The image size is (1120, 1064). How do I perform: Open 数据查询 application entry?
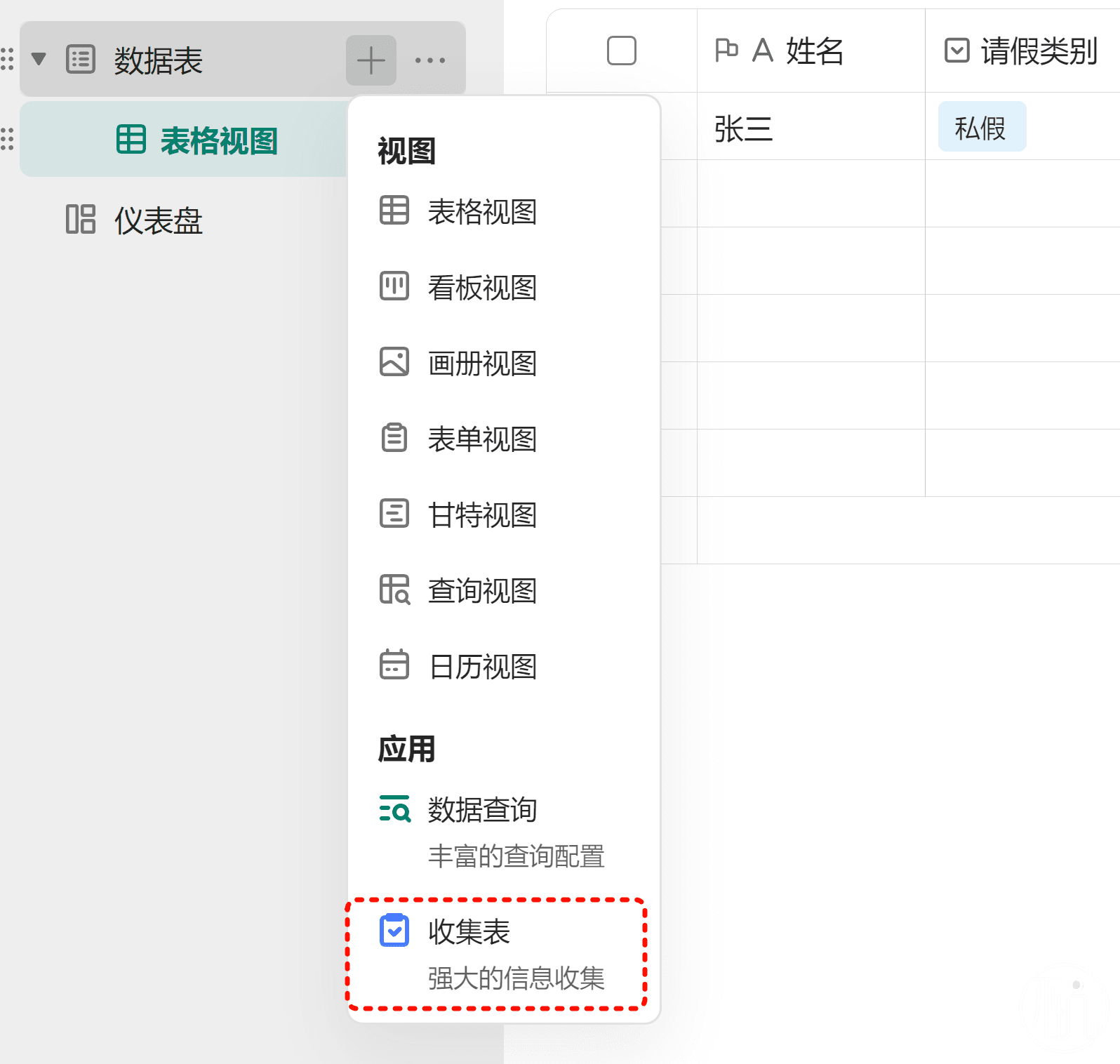point(481,810)
